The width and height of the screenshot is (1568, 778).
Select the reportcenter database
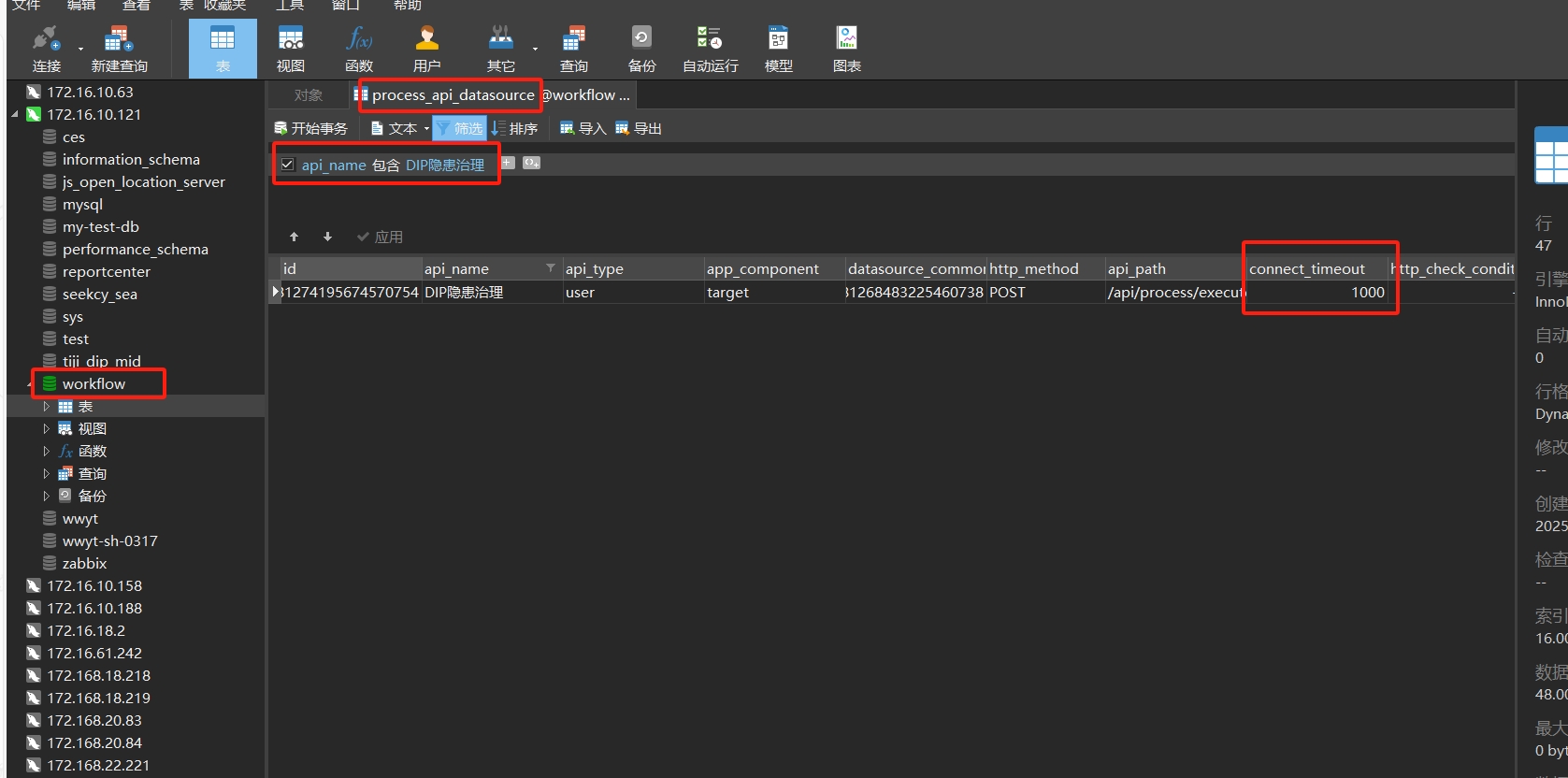point(106,271)
